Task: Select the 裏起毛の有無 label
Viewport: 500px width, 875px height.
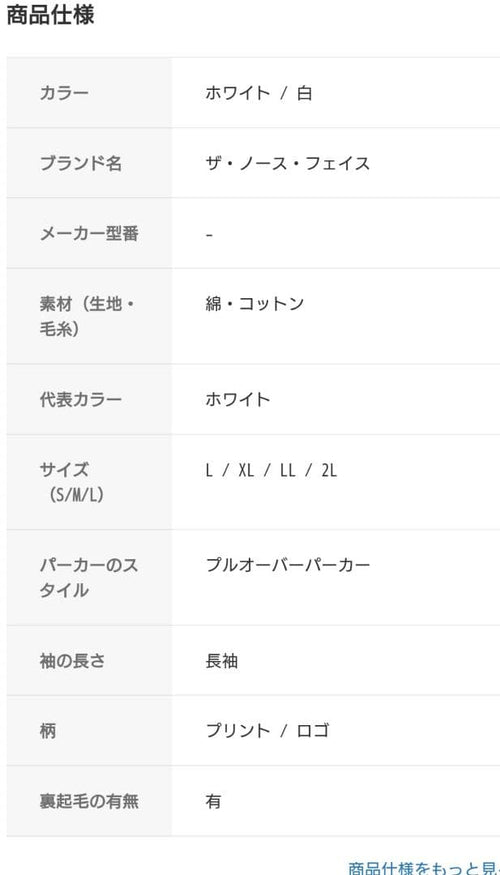Action: (89, 801)
